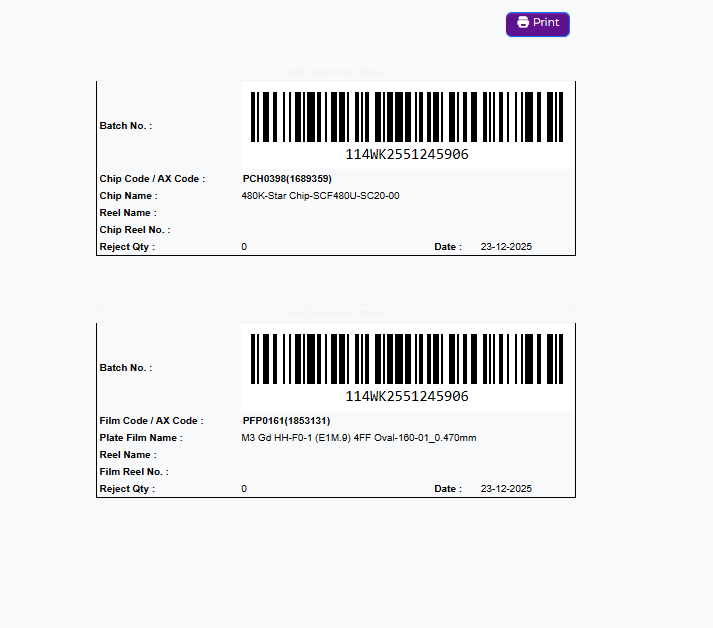Click the printer icon inside Print button
Image resolution: width=713 pixels, height=628 pixels.
[523, 23]
